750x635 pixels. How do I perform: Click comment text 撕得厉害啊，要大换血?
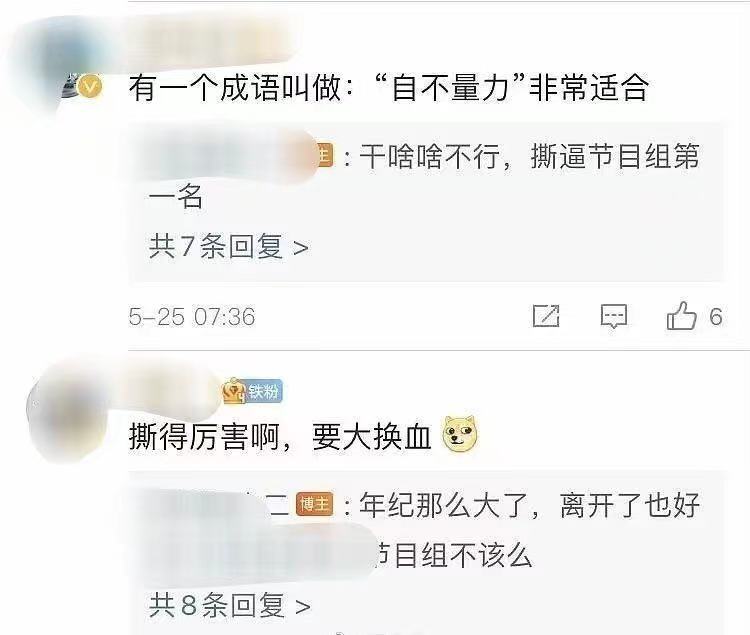coord(280,437)
